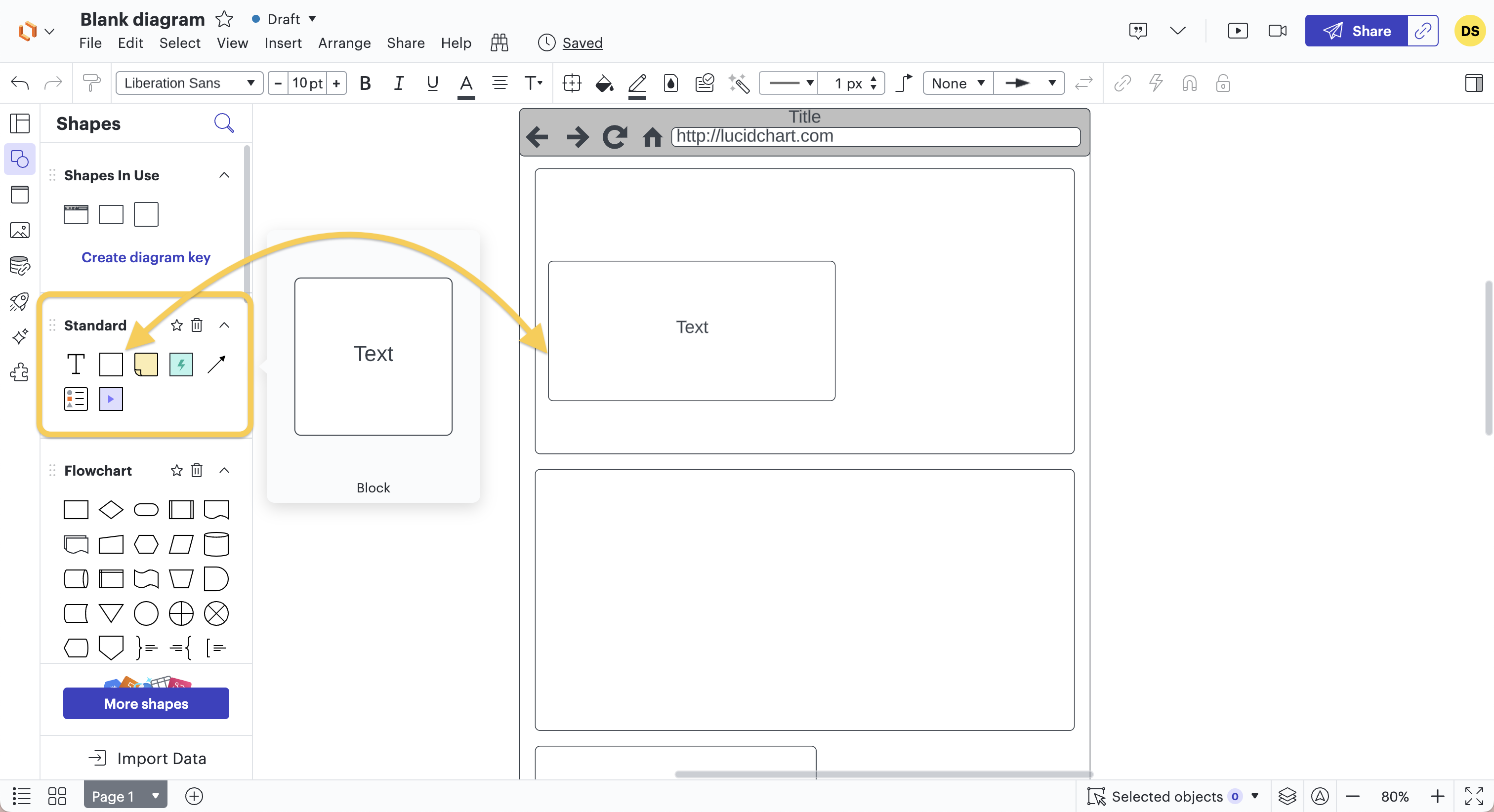This screenshot has height=812, width=1494.
Task: Click the diamond decision flowchart shape
Action: click(x=111, y=510)
